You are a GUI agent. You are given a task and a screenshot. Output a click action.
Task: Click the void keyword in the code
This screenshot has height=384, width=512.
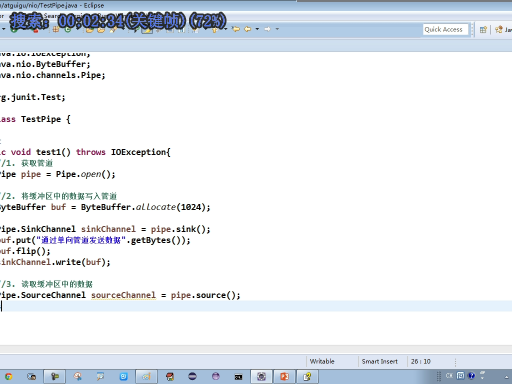tap(21, 152)
